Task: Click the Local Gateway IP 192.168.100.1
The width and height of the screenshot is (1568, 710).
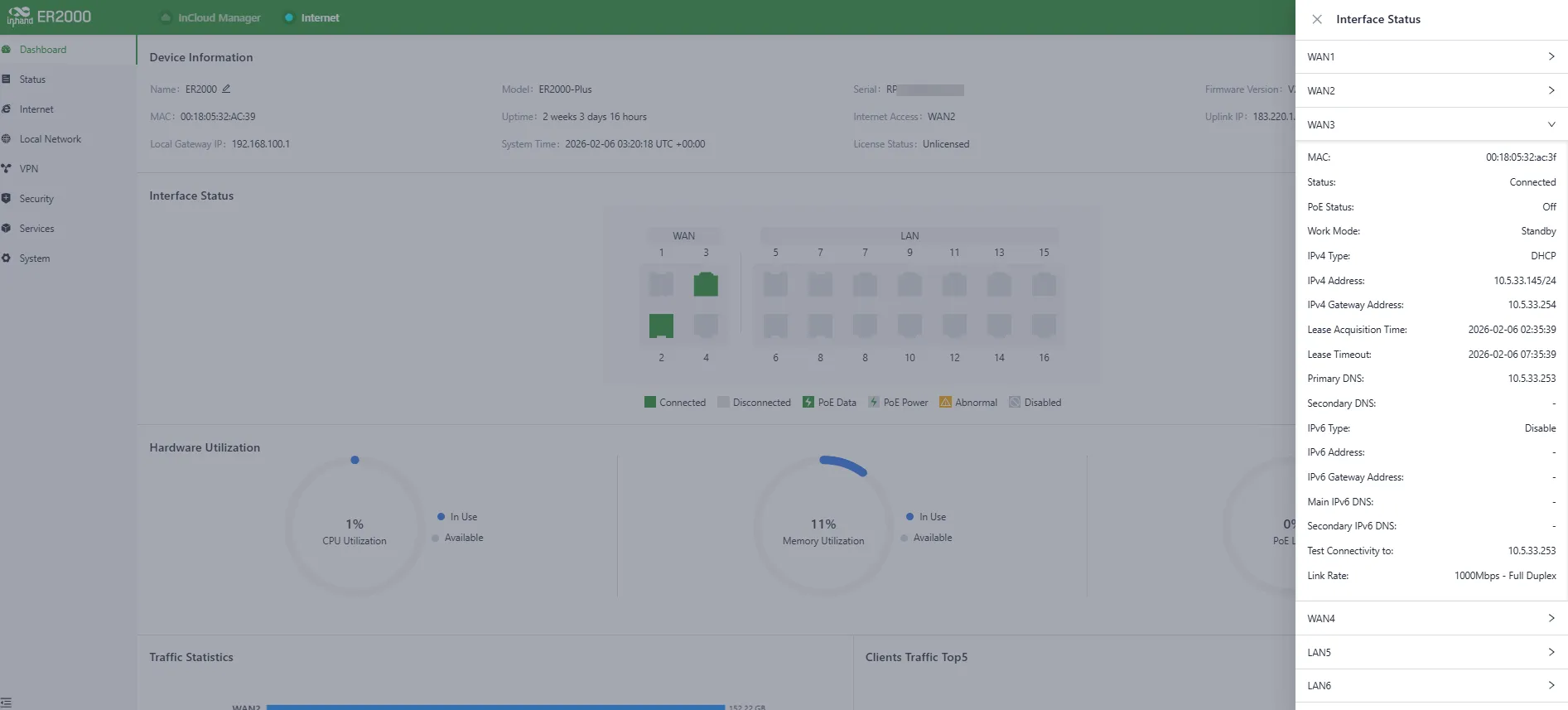Action: pos(261,144)
